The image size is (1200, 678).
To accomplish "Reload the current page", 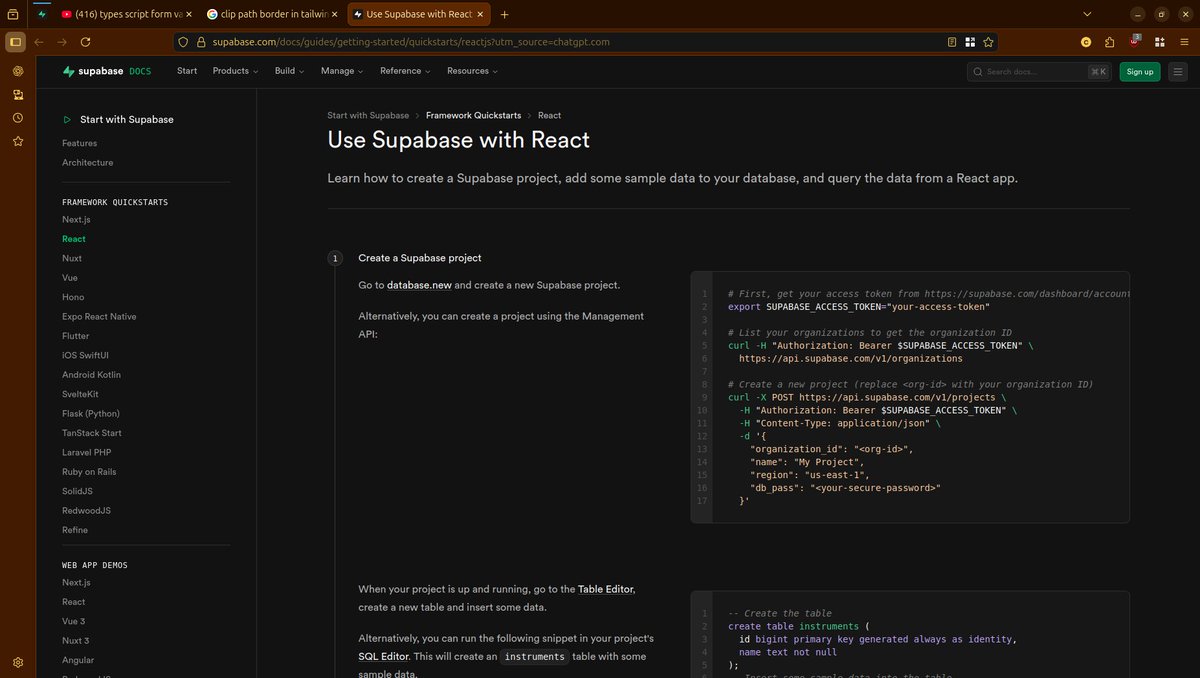I will 86,42.
